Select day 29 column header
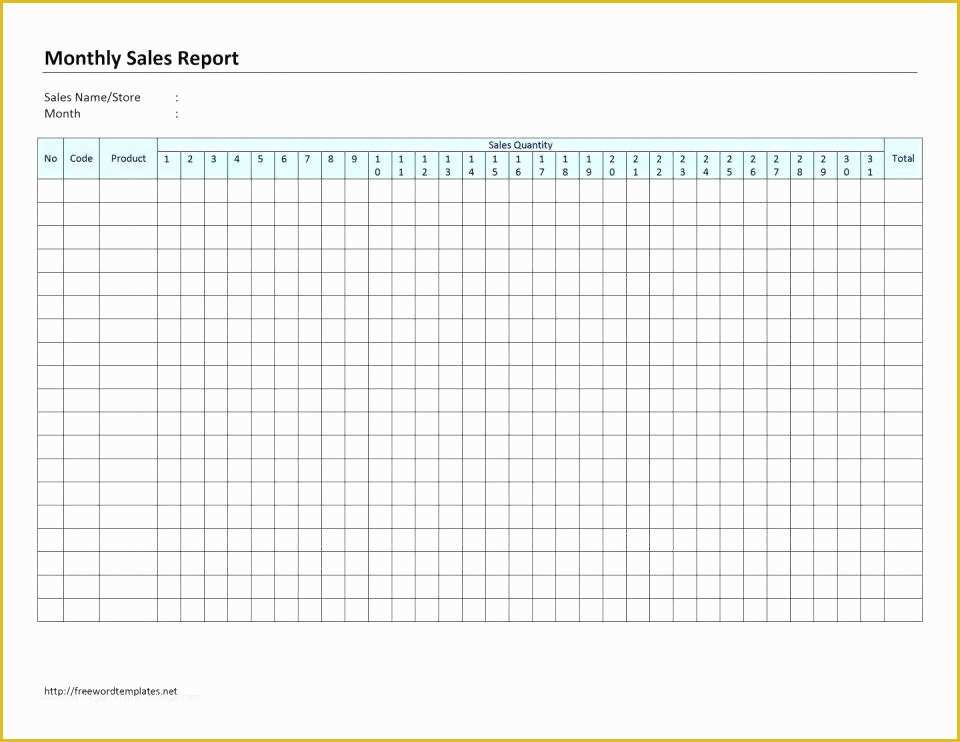The width and height of the screenshot is (960, 742). pyautogui.click(x=825, y=165)
